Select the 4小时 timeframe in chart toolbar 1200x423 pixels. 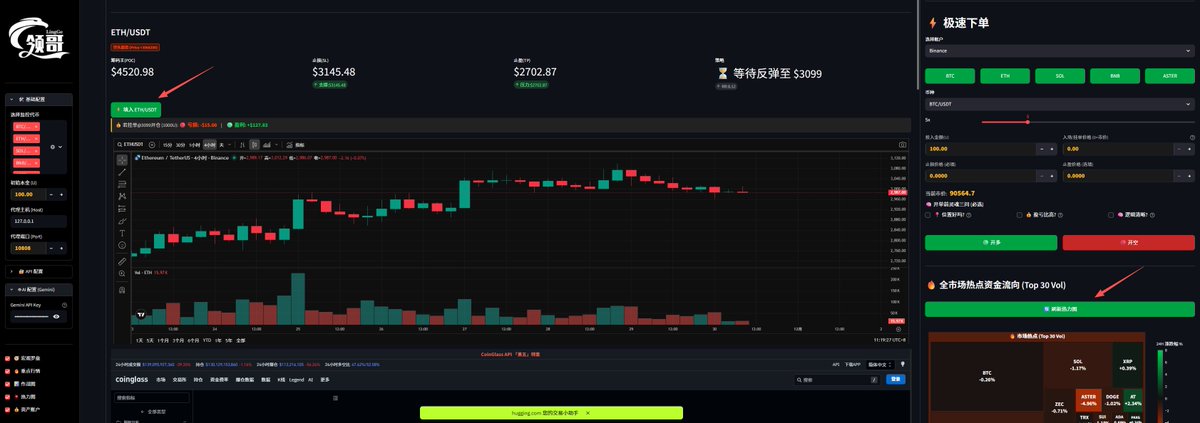click(x=209, y=145)
